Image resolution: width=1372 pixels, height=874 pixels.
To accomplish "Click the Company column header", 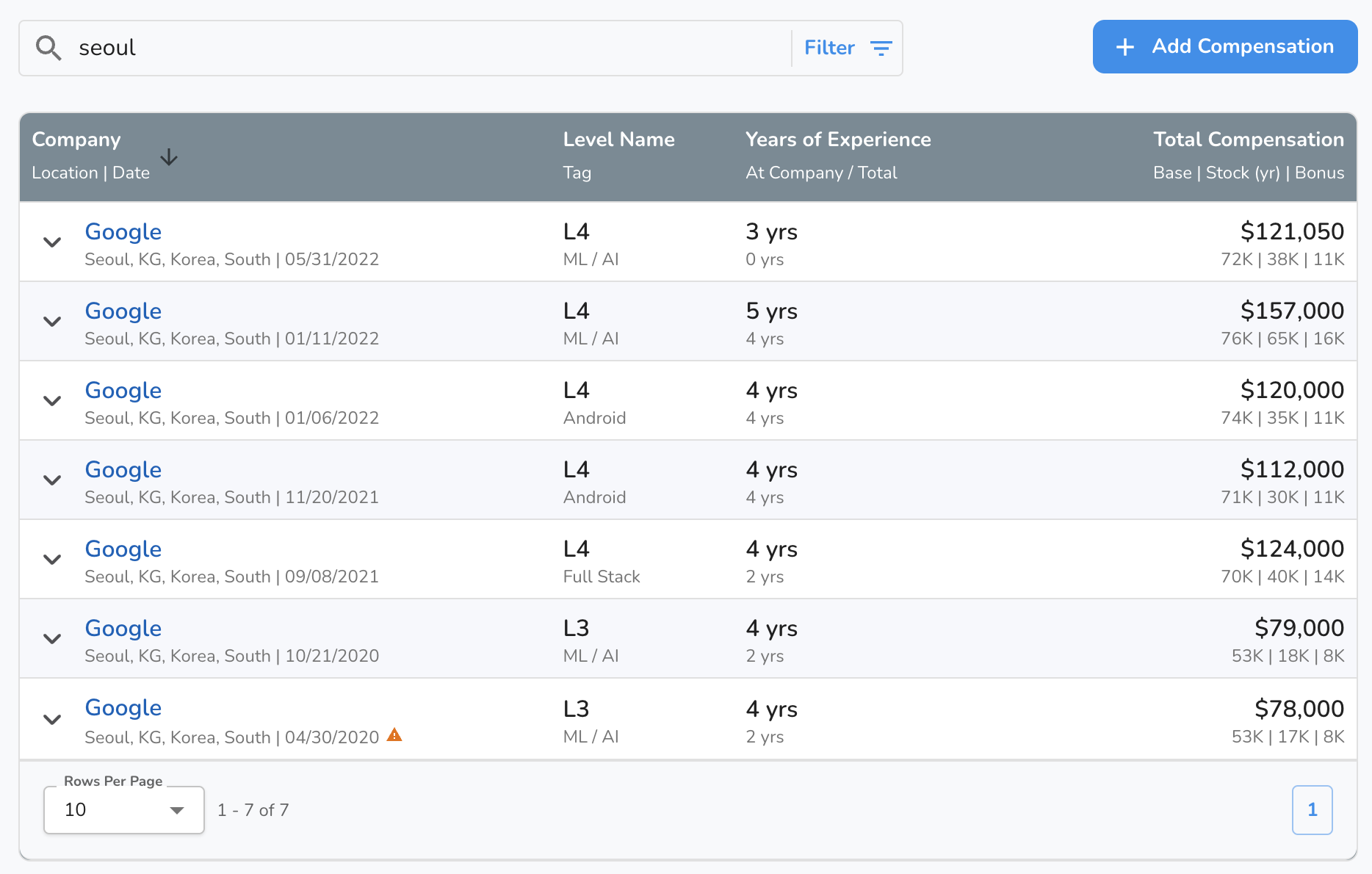I will (x=76, y=140).
